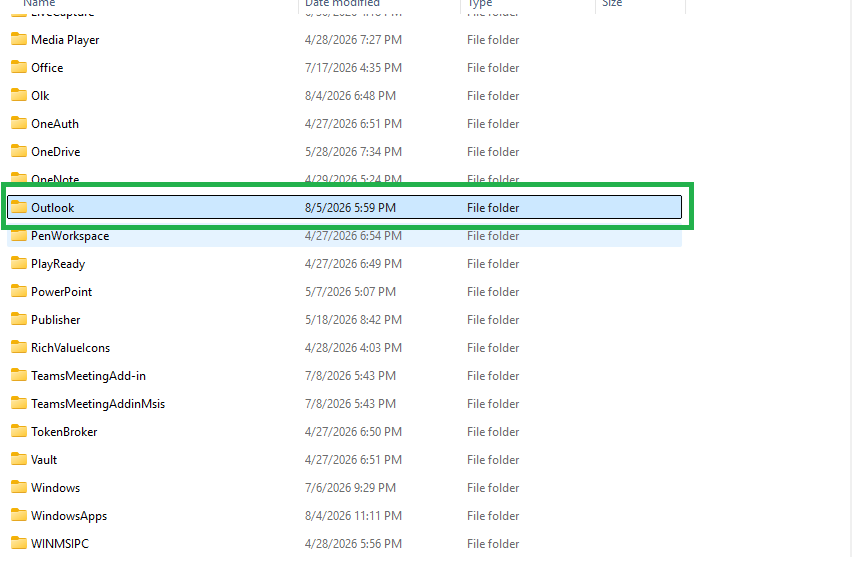Click the Media Player folder icon
The height and width of the screenshot is (563, 852).
[x=18, y=39]
